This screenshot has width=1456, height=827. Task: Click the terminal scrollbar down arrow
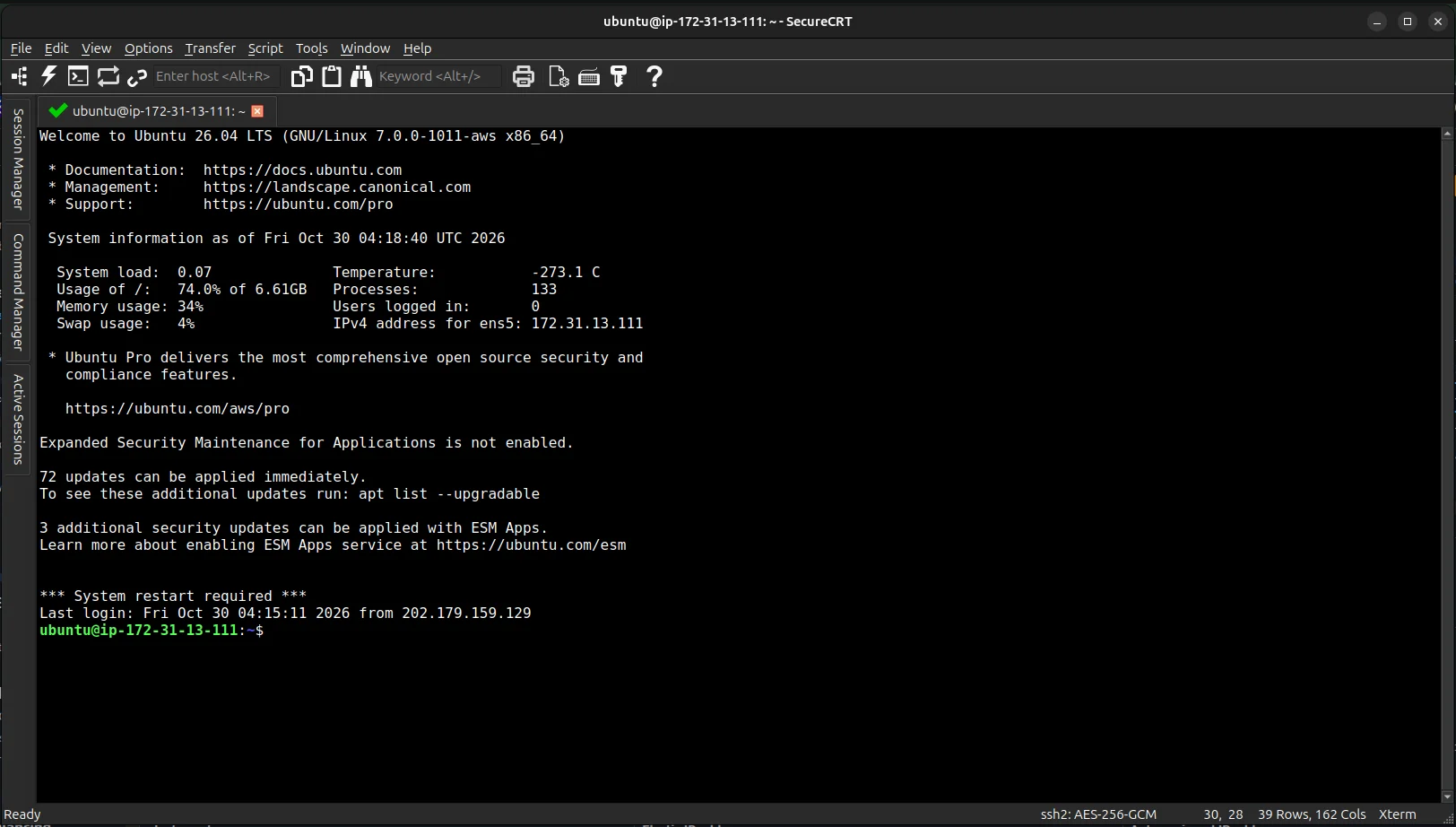coord(1446,797)
